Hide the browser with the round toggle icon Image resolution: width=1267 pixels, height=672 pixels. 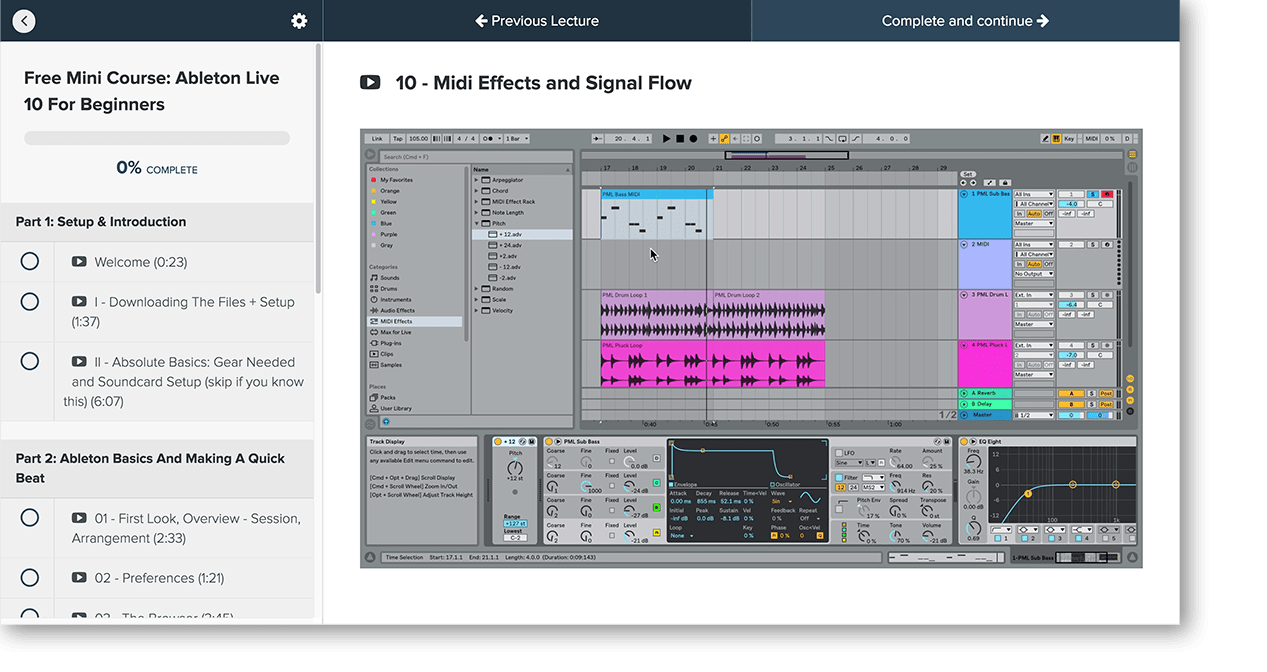tap(371, 156)
